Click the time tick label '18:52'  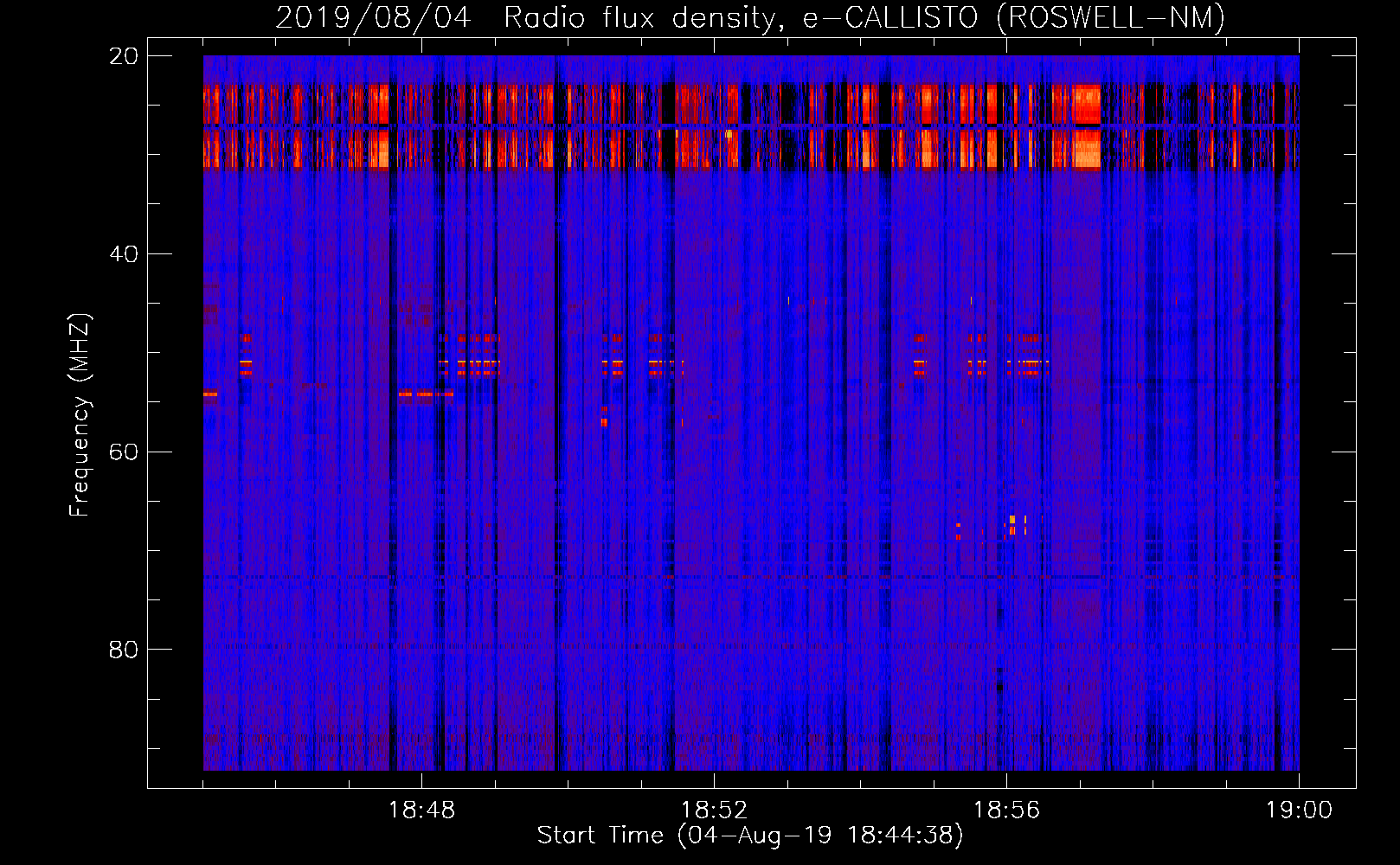714,811
